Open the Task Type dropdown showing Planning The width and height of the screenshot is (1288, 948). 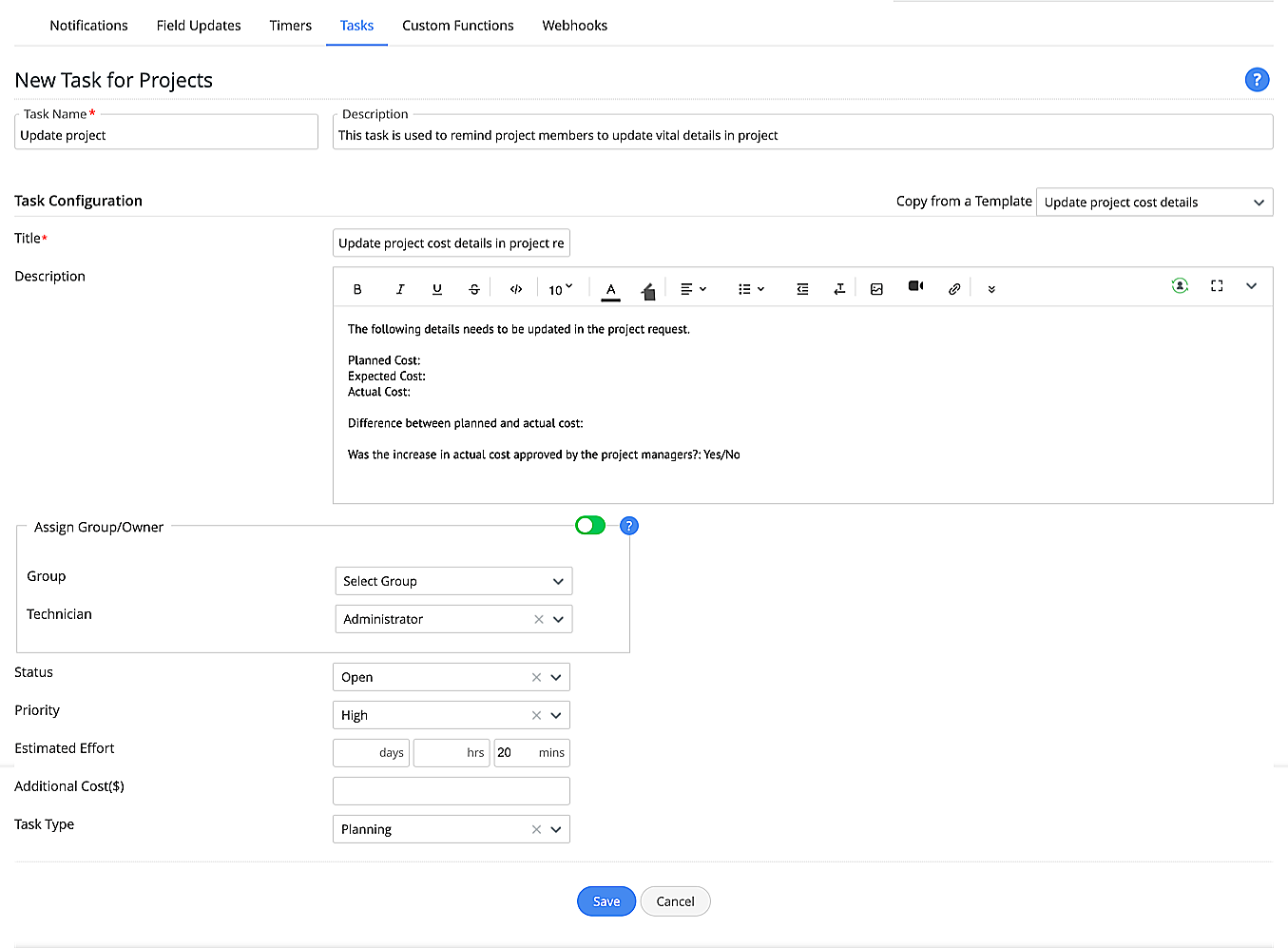click(556, 829)
